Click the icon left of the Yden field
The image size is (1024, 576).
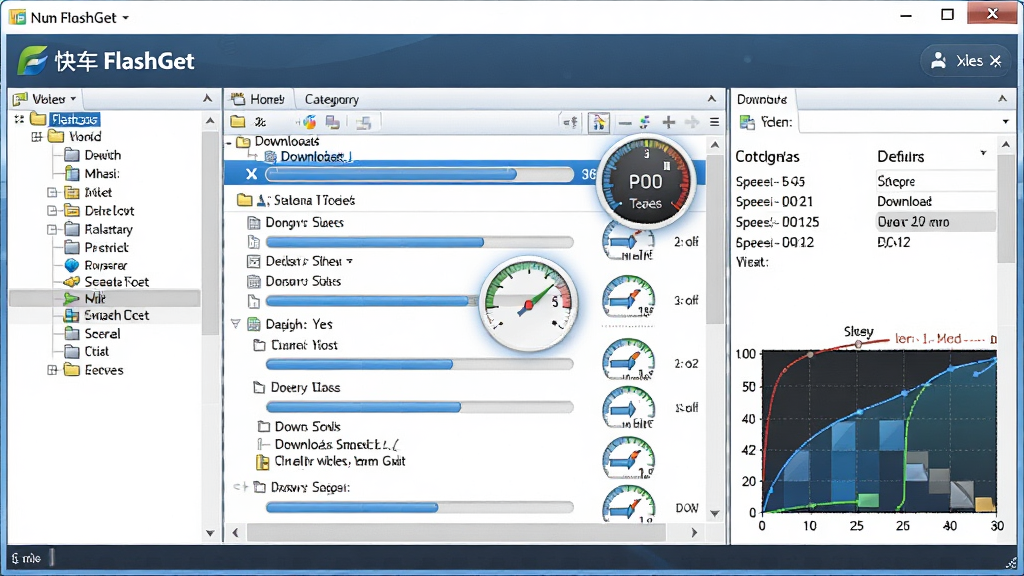(747, 122)
